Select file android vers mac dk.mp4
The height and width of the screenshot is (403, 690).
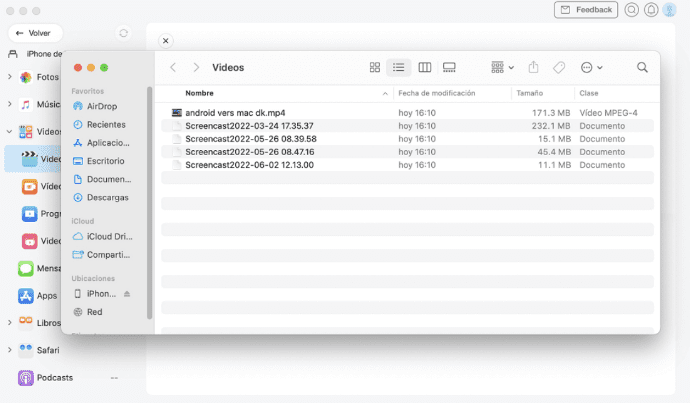coord(407,113)
